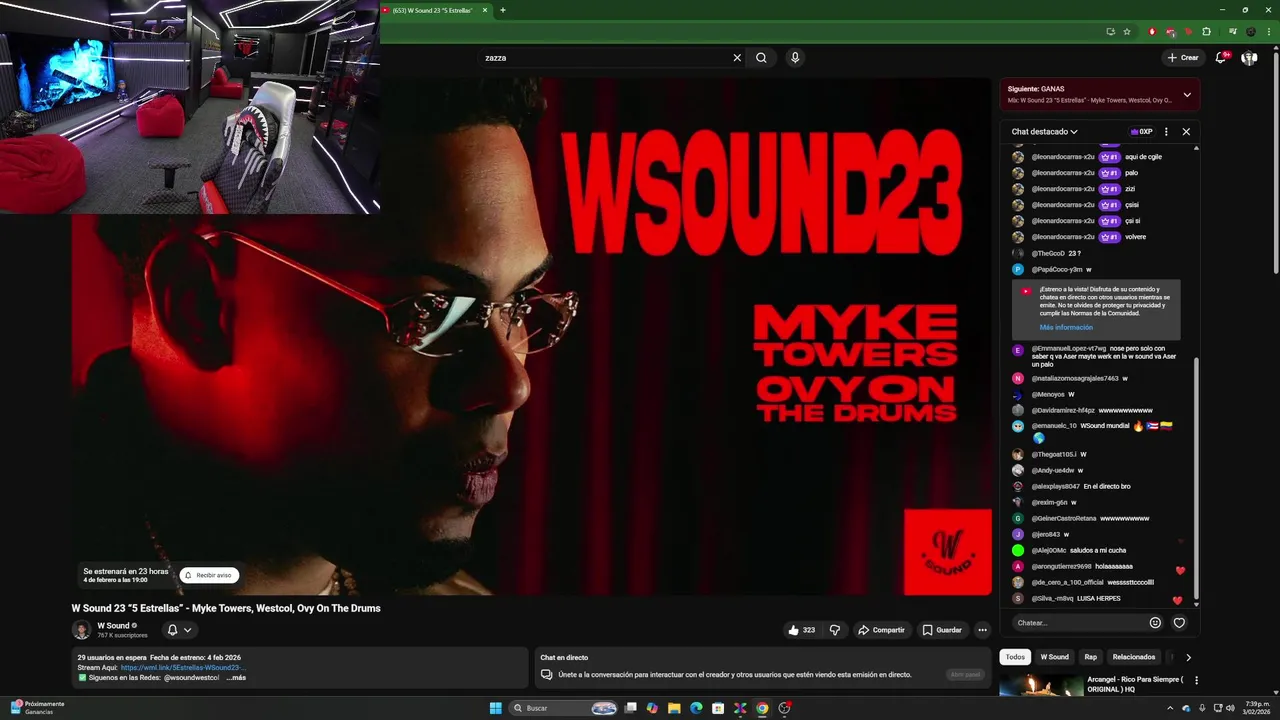Open Más información link in chat notice
Image resolution: width=1280 pixels, height=720 pixels.
coord(1066,327)
